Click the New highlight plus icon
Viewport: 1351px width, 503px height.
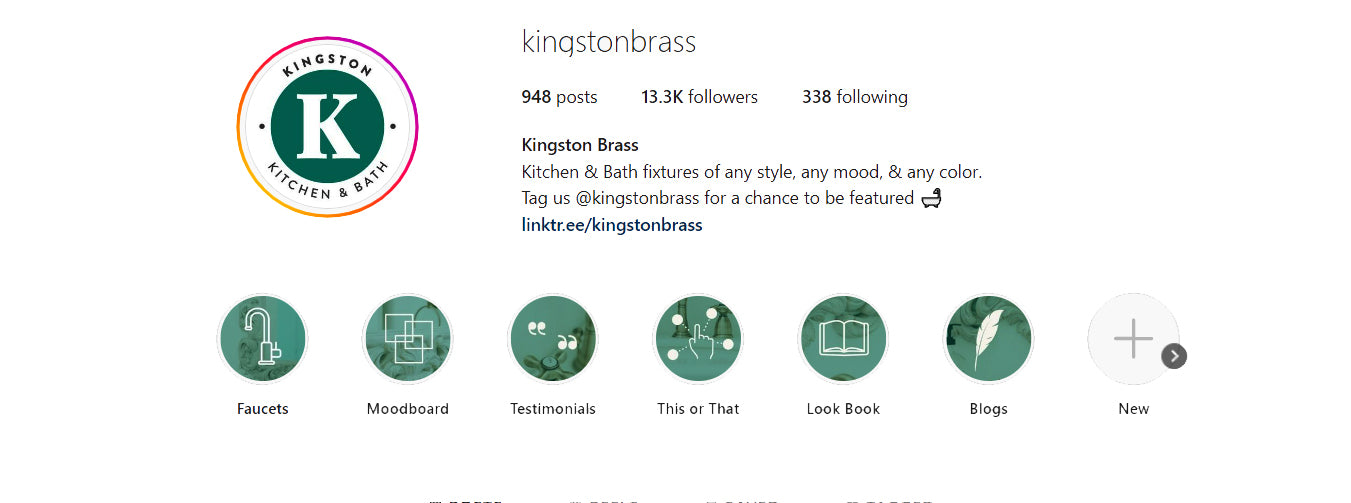(1133, 338)
